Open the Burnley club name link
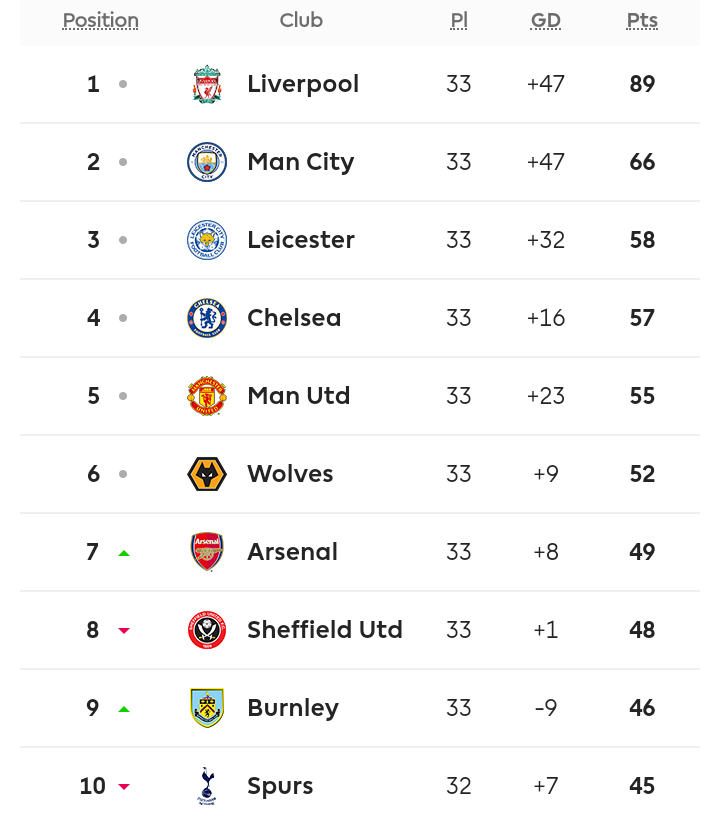720x813 pixels. [293, 708]
